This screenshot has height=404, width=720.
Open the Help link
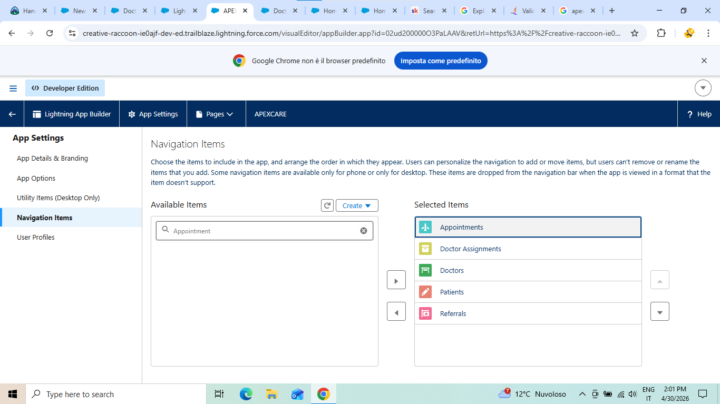699,114
